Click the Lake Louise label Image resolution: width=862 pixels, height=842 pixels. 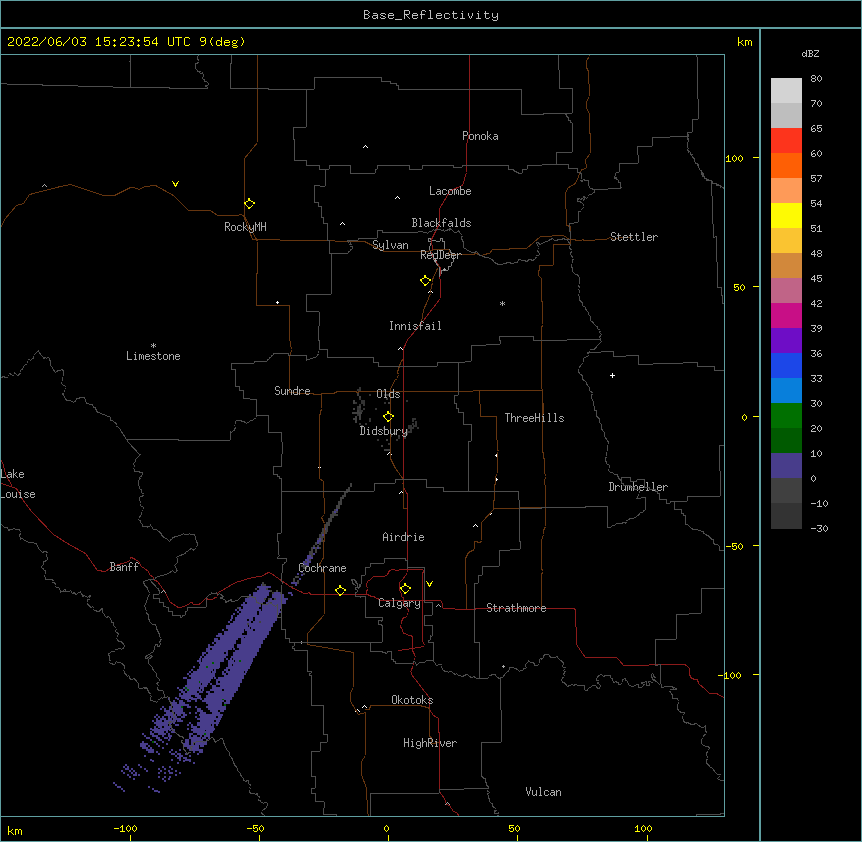pyautogui.click(x=18, y=484)
